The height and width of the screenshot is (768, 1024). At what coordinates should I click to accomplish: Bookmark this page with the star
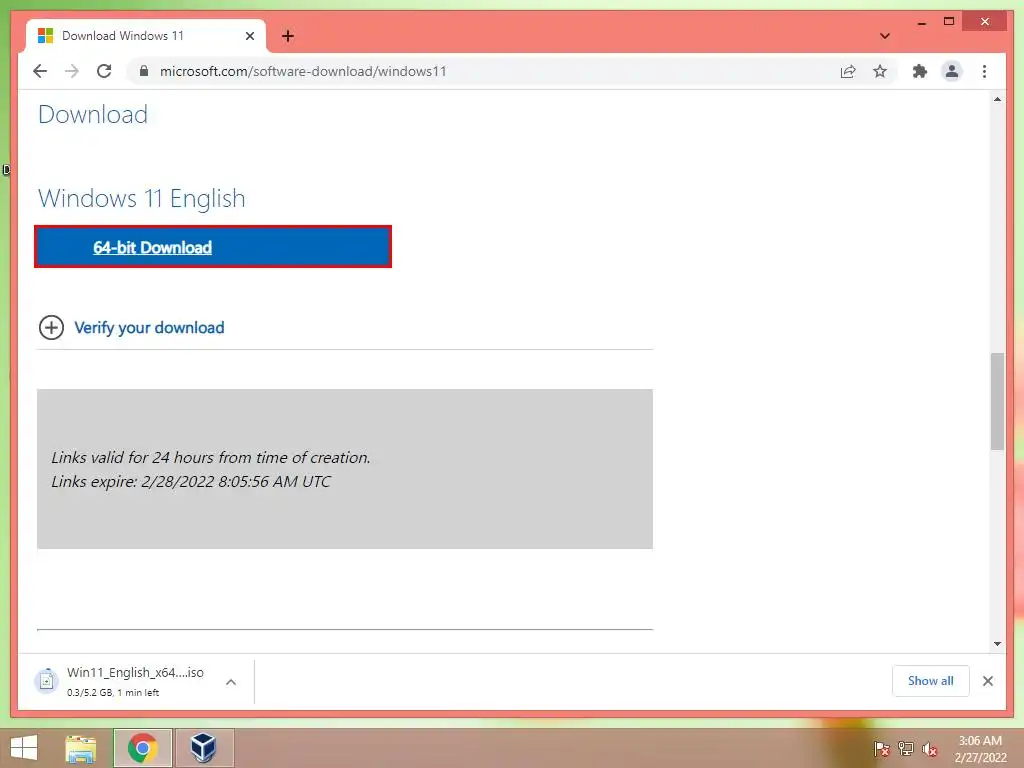[x=880, y=72]
